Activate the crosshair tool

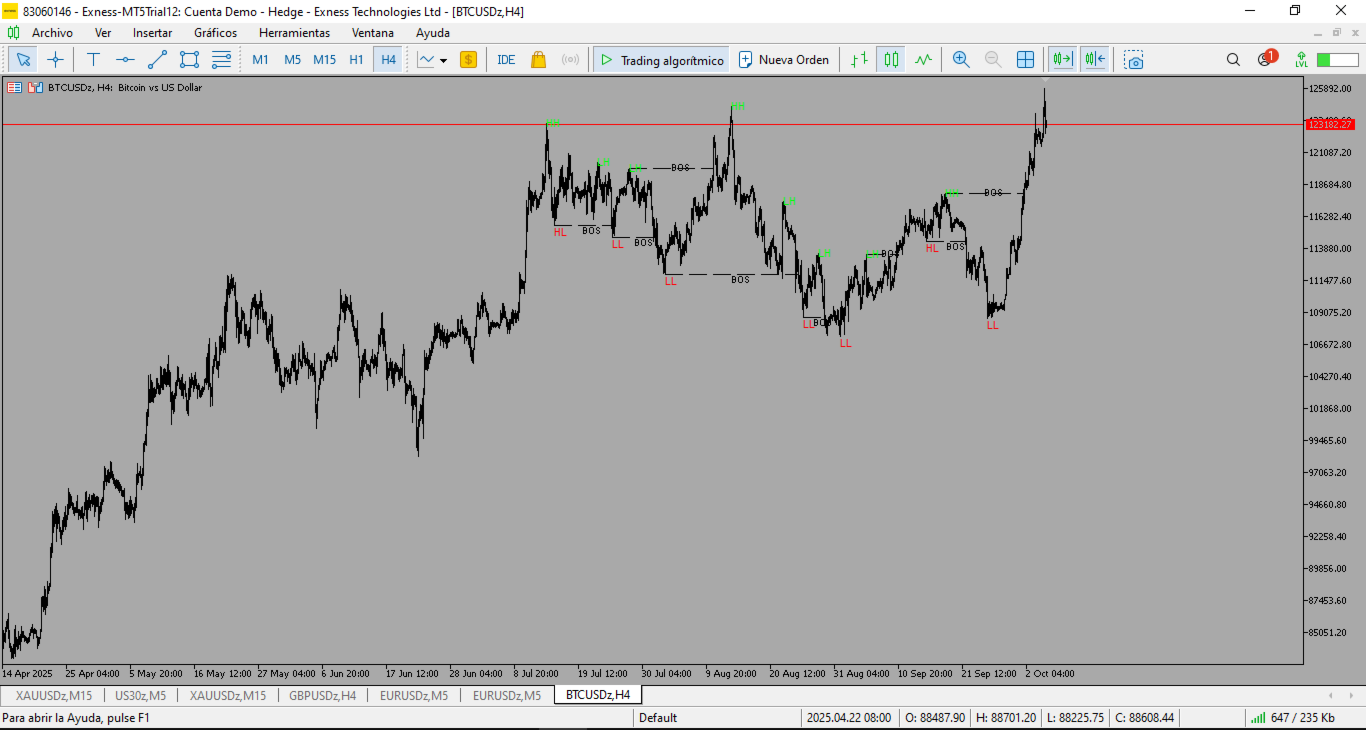55,60
